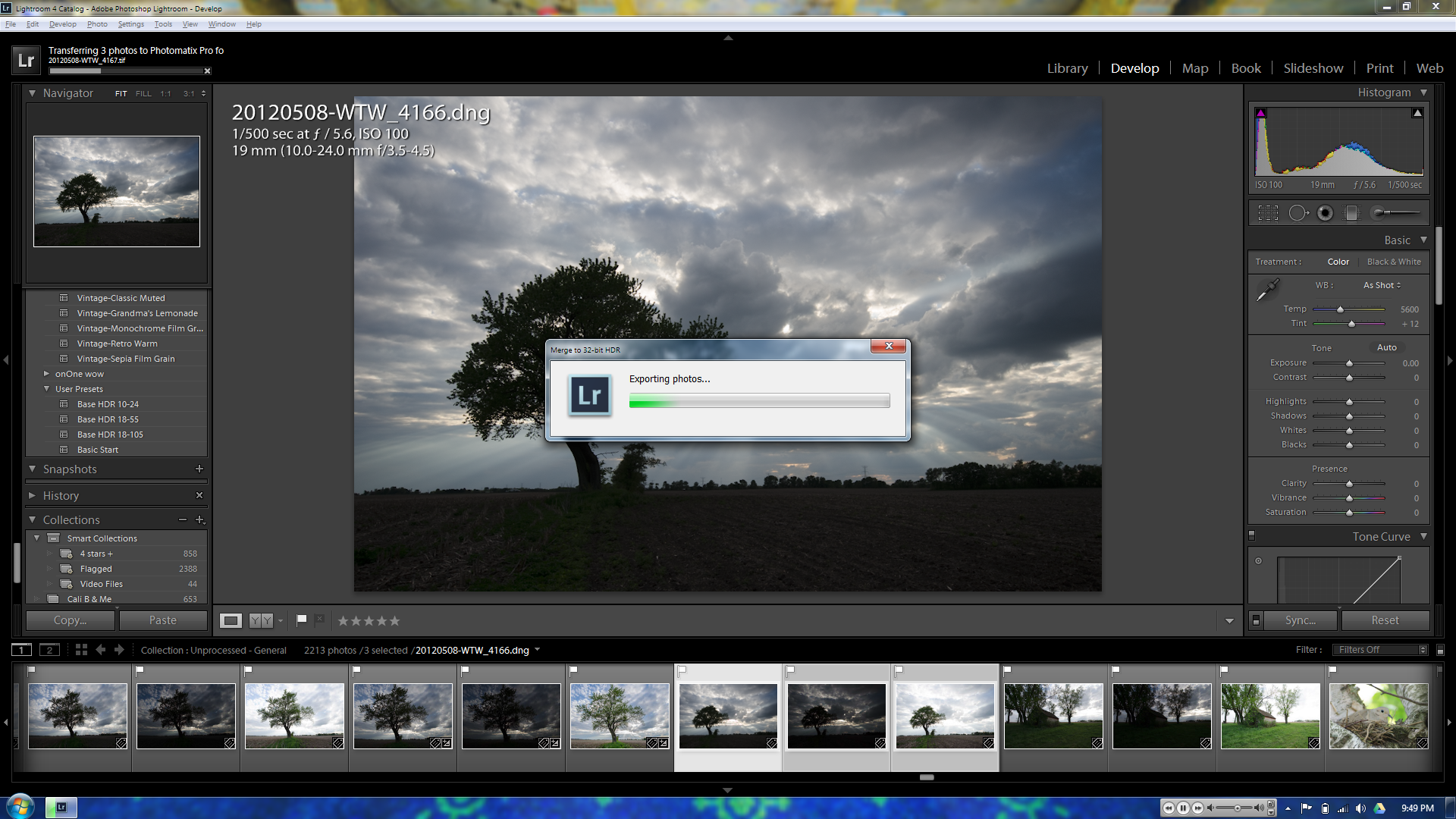1456x819 pixels.
Task: Set the photo rating to five stars
Action: pyautogui.click(x=395, y=620)
